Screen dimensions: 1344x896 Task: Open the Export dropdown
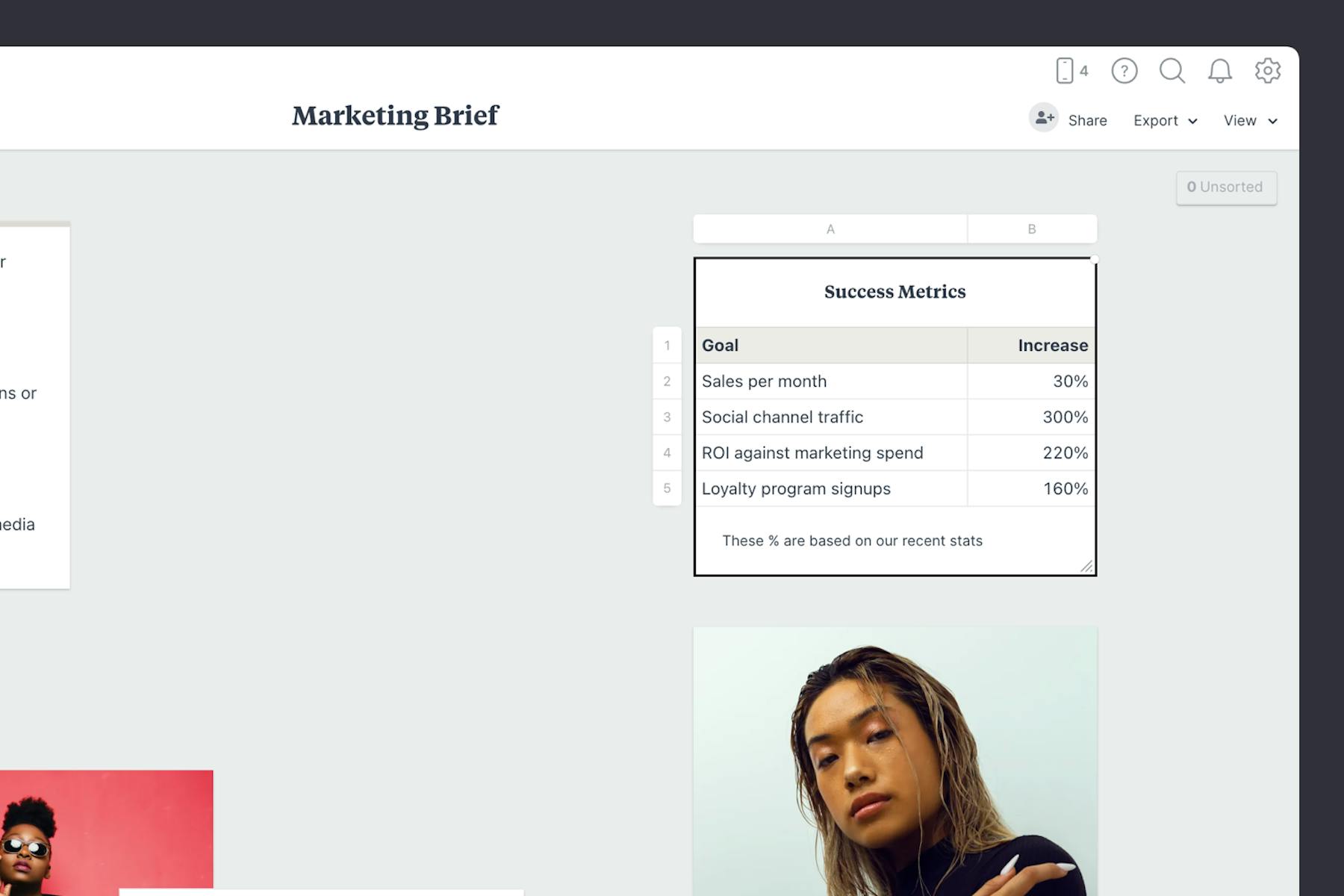click(1156, 120)
